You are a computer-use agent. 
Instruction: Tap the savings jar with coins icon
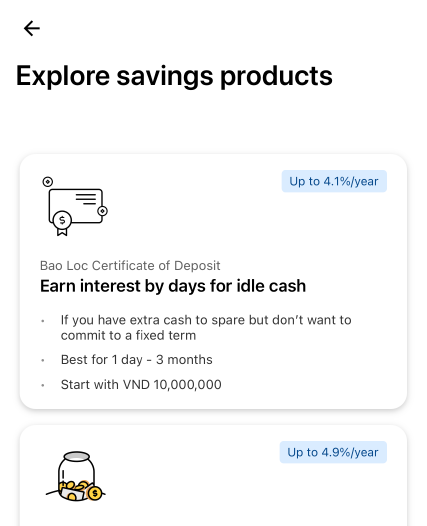click(76, 476)
